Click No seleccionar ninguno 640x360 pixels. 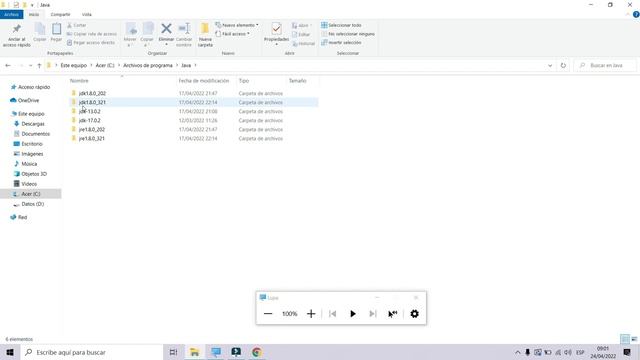click(348, 34)
